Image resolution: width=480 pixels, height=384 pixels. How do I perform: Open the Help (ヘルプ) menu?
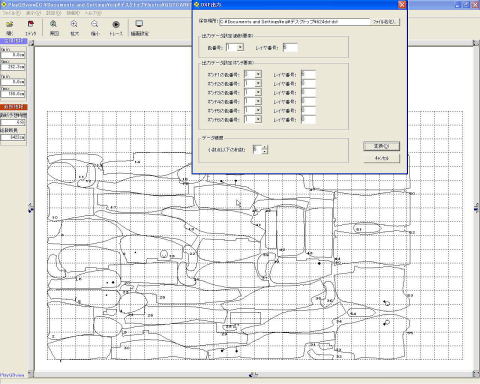tap(93, 13)
